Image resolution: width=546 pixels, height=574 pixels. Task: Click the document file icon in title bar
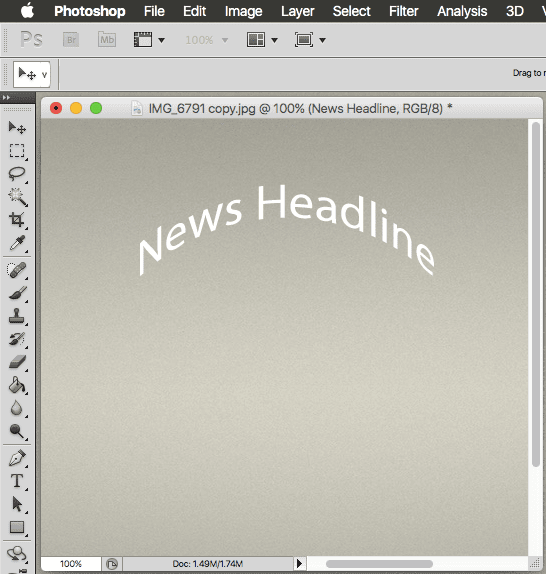pos(137,108)
